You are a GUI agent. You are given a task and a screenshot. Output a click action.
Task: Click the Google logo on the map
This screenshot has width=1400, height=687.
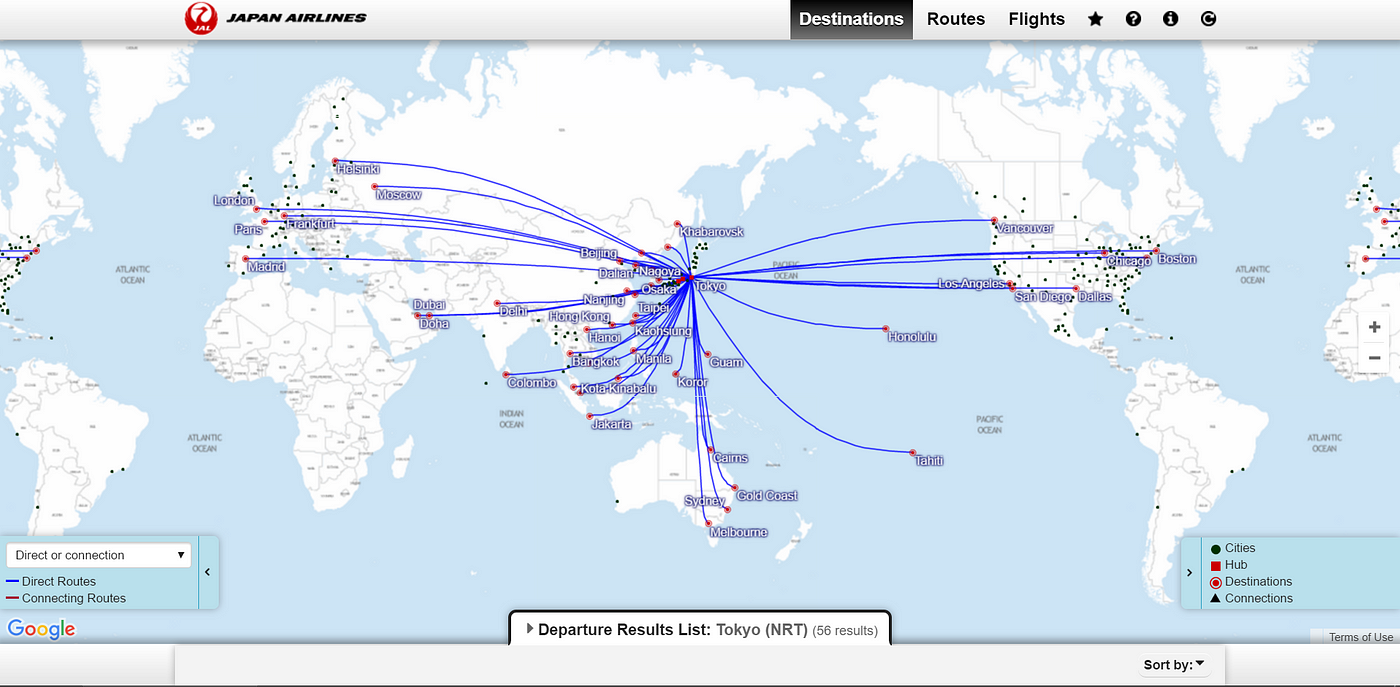pos(41,629)
